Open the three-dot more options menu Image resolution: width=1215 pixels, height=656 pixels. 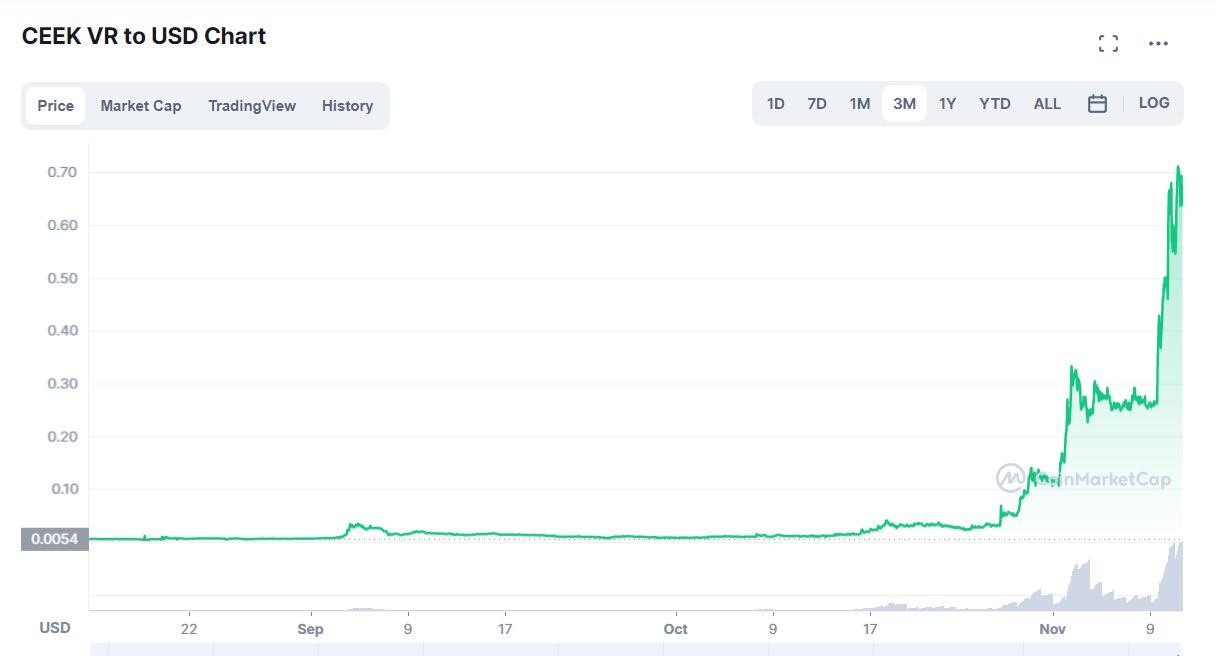[1158, 43]
